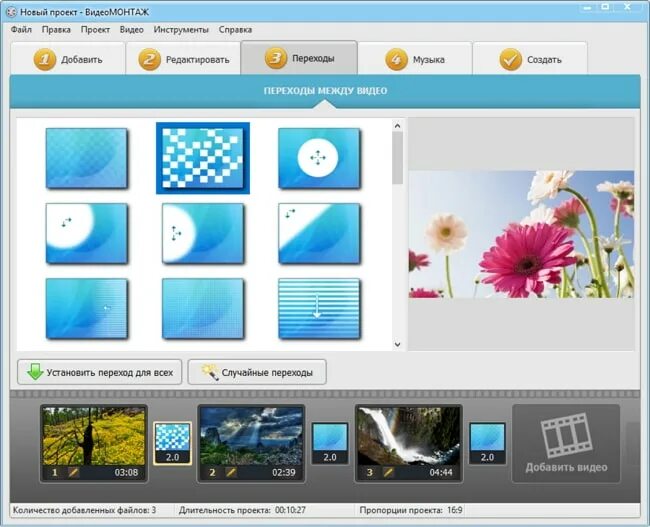Edit clip 3 with its pencil icon
Screen dimensions: 650x527
pyautogui.click(x=388, y=472)
